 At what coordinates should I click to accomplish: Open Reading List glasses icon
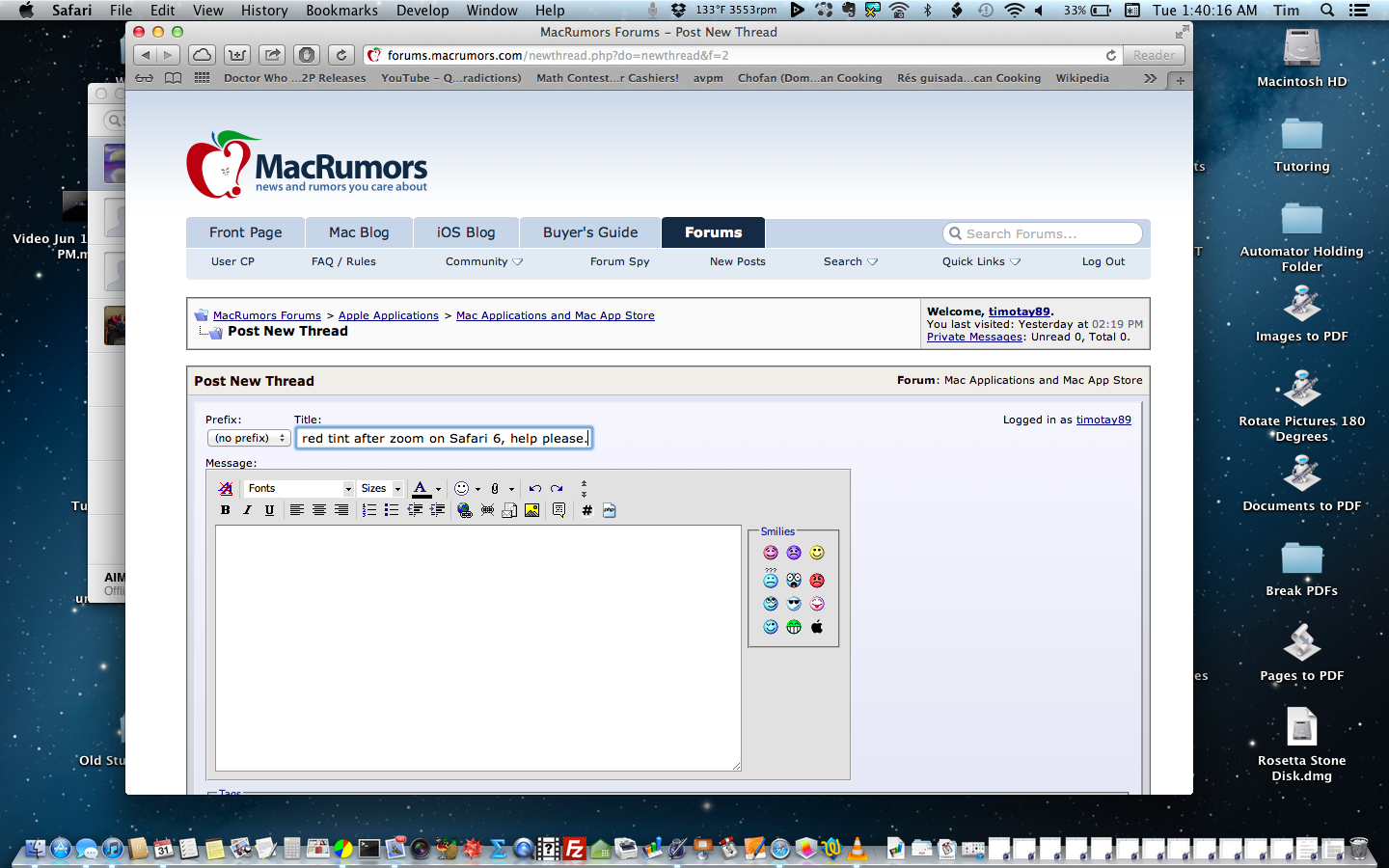click(x=144, y=78)
